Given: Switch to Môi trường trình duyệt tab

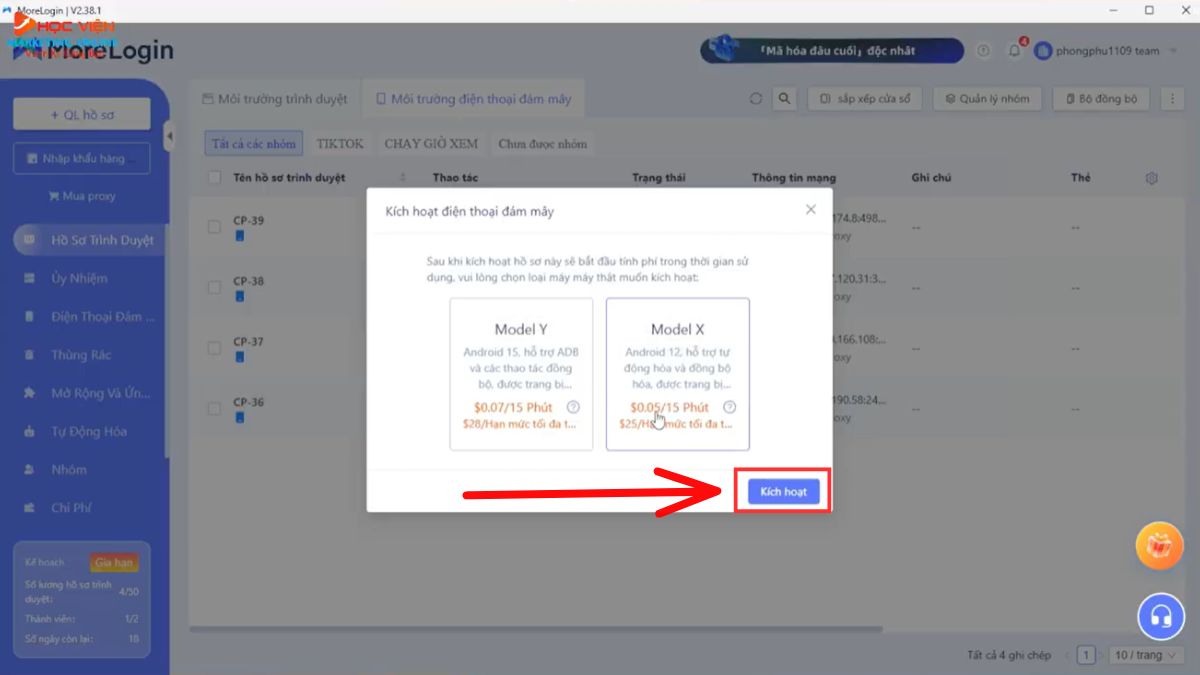Looking at the screenshot, I should 275,99.
